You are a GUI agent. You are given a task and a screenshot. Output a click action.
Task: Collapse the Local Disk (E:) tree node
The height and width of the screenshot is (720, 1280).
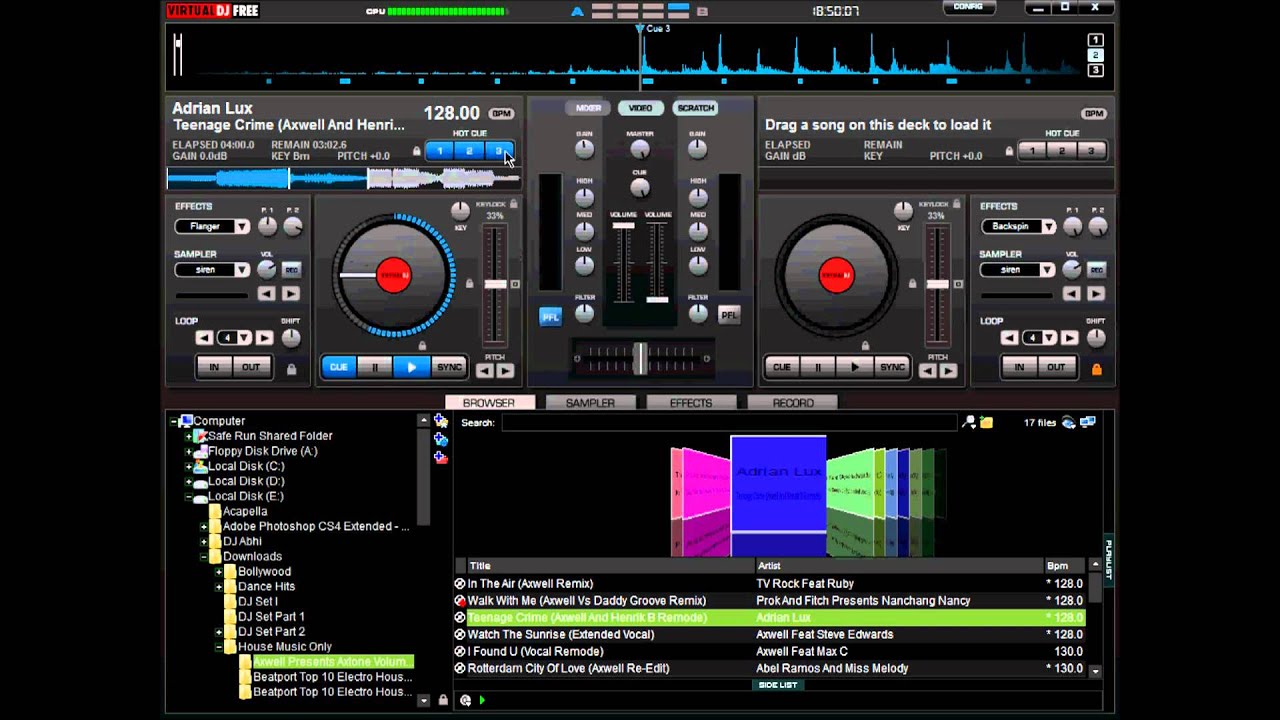[x=189, y=496]
